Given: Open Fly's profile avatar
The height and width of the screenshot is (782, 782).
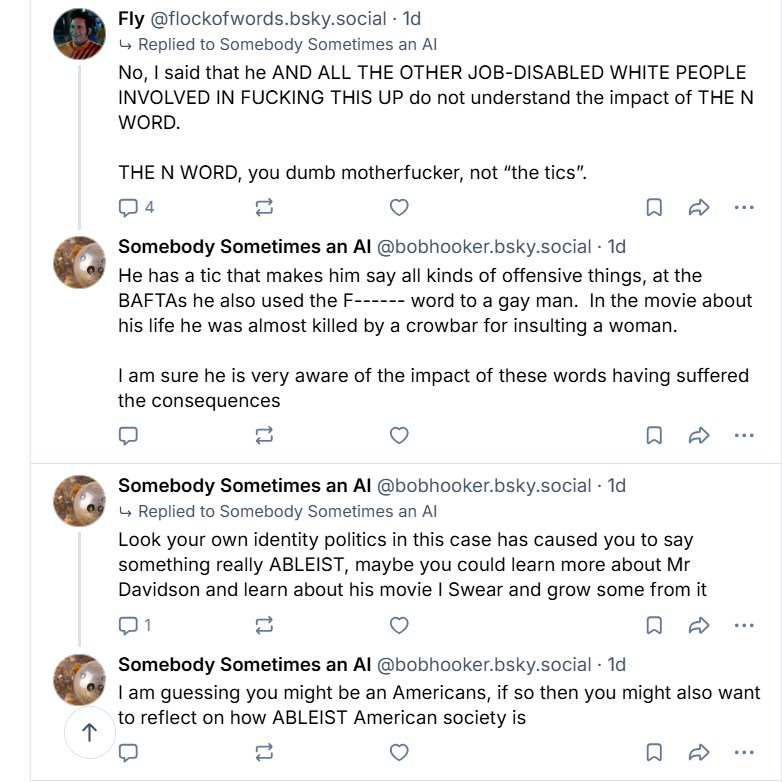Looking at the screenshot, I should [x=79, y=34].
